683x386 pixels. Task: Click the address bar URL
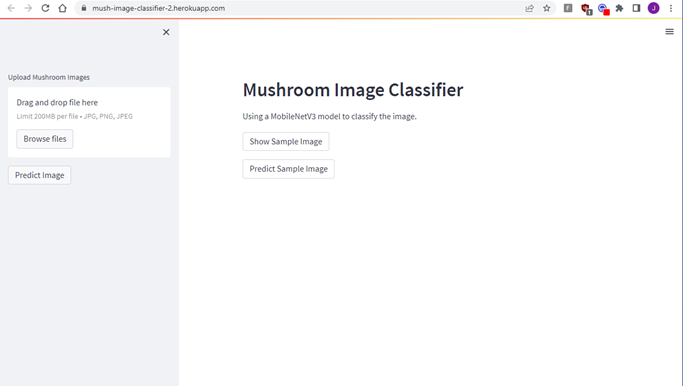pyautogui.click(x=159, y=8)
